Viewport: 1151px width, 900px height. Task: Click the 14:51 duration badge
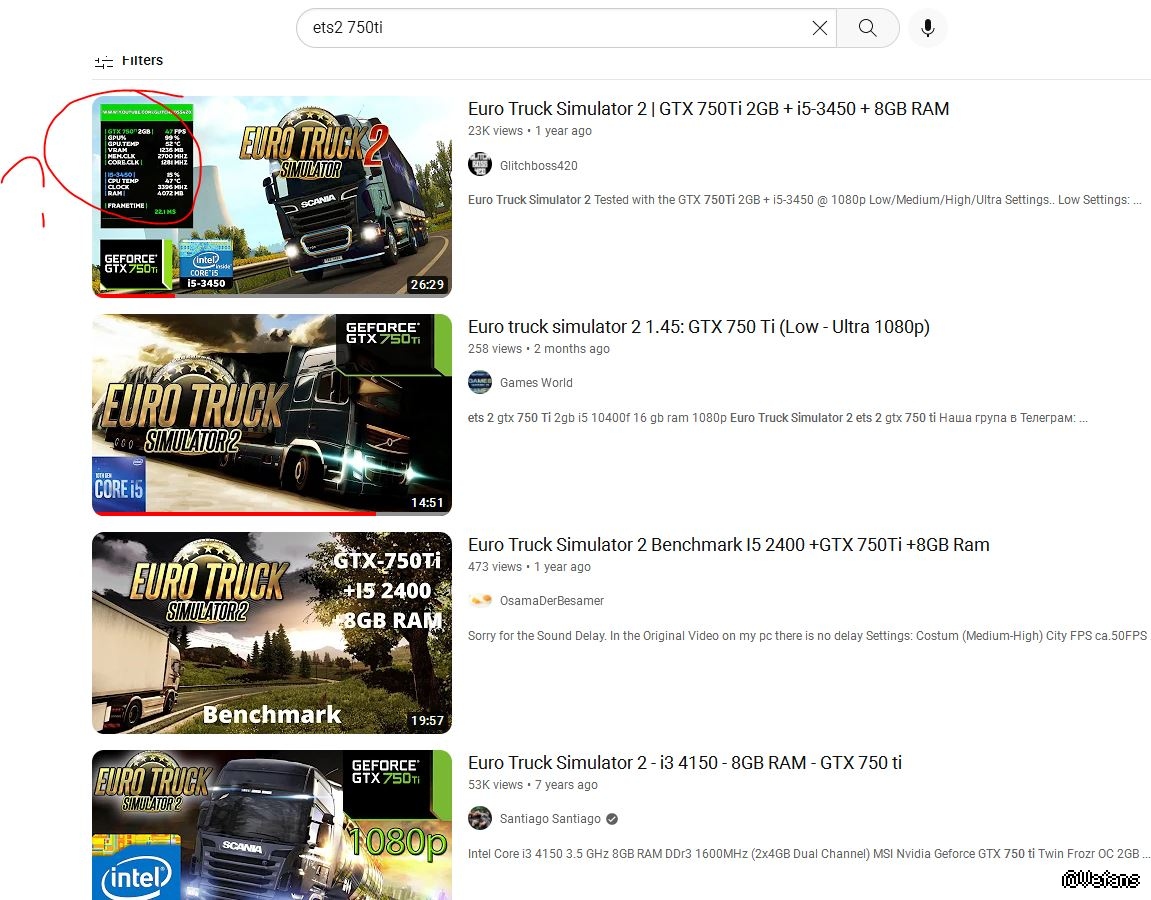click(427, 502)
